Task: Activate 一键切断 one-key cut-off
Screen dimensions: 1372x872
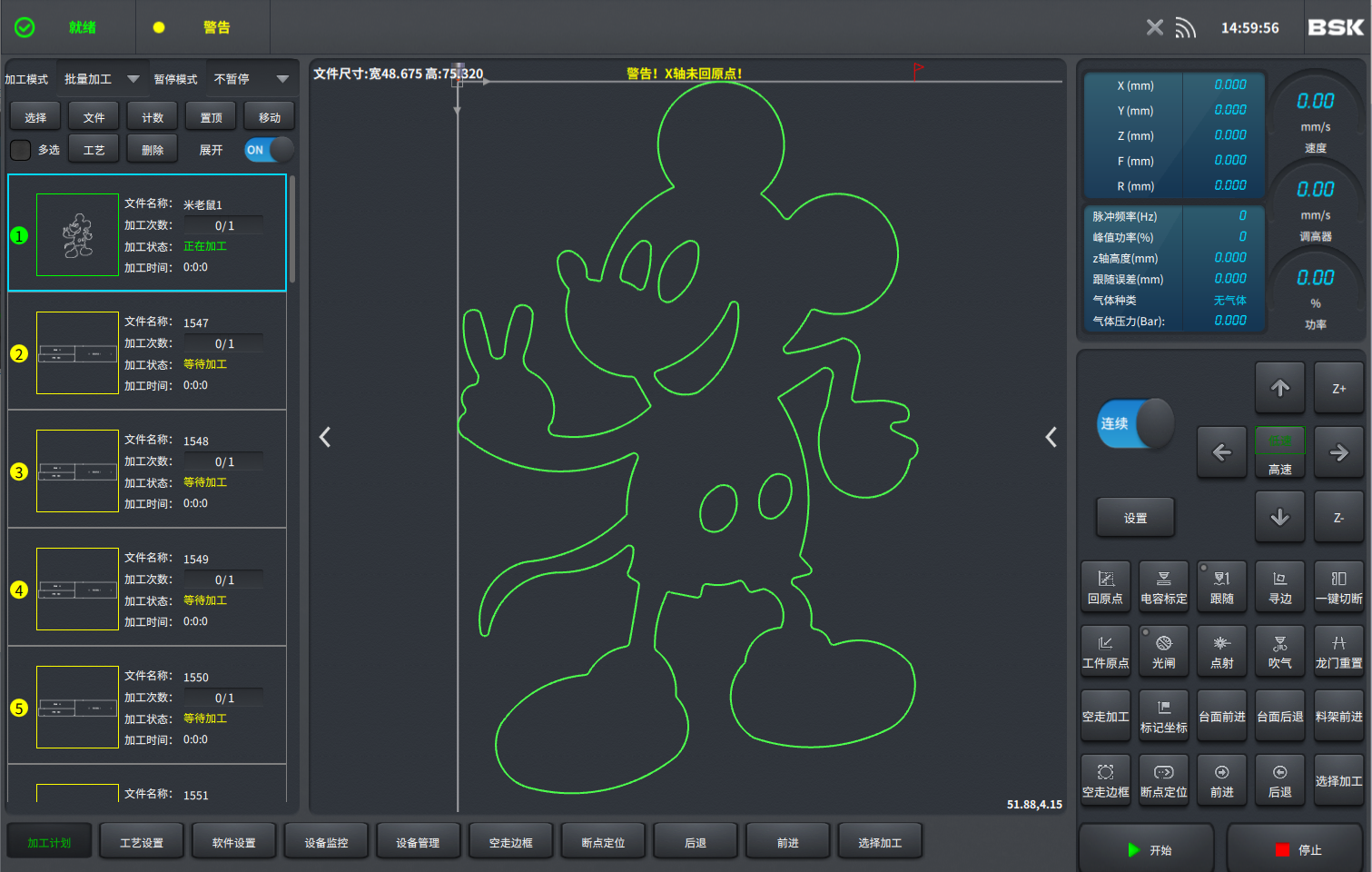Action: pyautogui.click(x=1338, y=585)
